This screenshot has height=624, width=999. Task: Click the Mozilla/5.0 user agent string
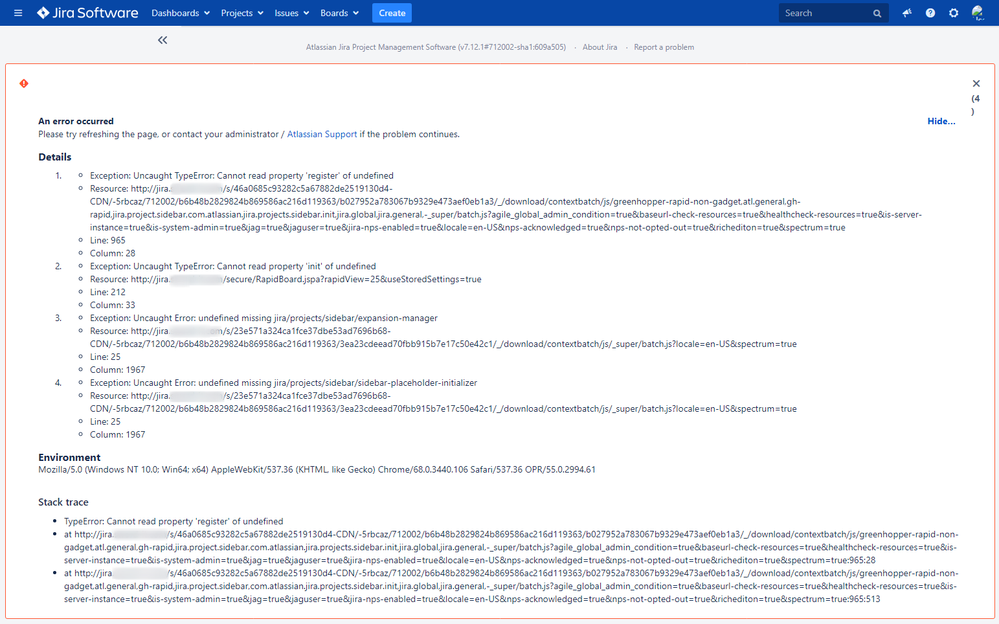coord(317,470)
